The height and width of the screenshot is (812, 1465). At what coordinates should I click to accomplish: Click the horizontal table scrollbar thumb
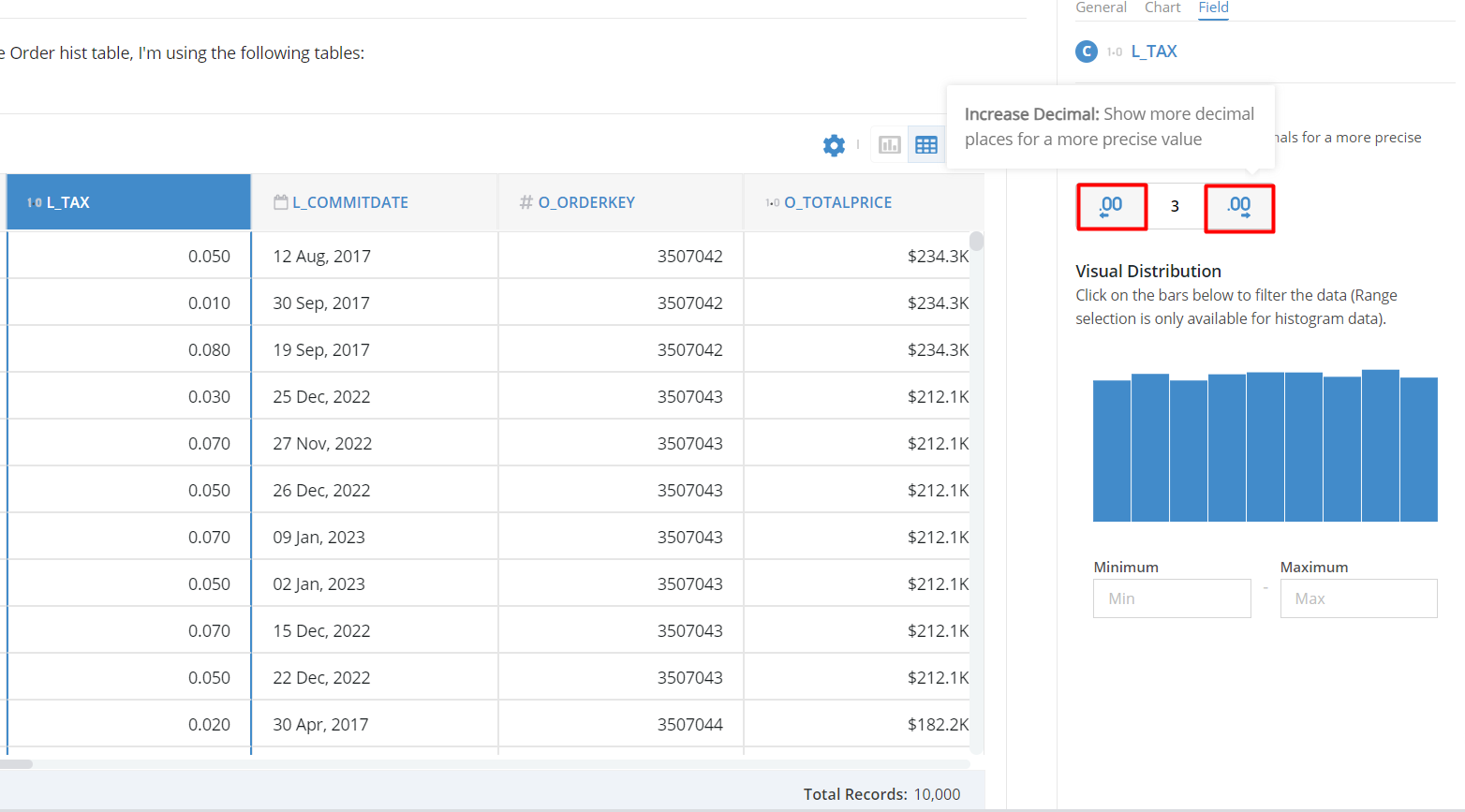click(x=16, y=764)
